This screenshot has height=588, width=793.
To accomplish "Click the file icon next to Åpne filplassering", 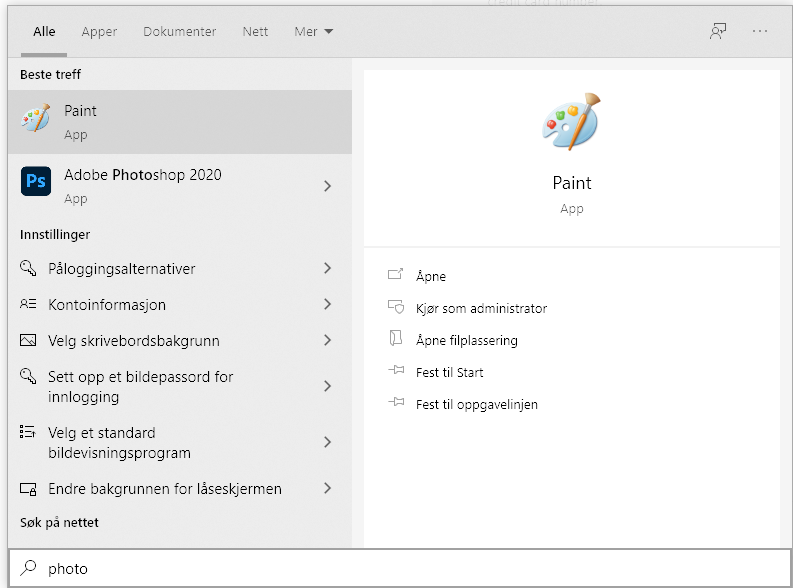I will tap(395, 338).
